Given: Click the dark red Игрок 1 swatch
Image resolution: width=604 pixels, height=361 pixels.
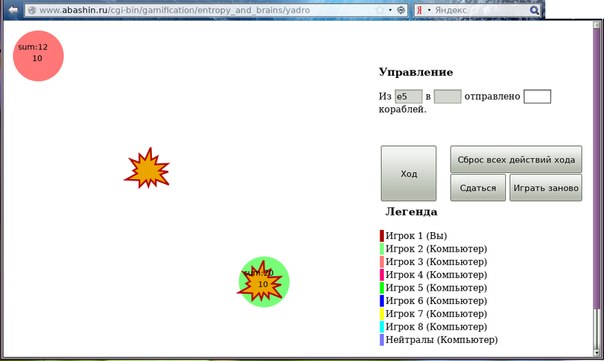Looking at the screenshot, I should click(382, 235).
